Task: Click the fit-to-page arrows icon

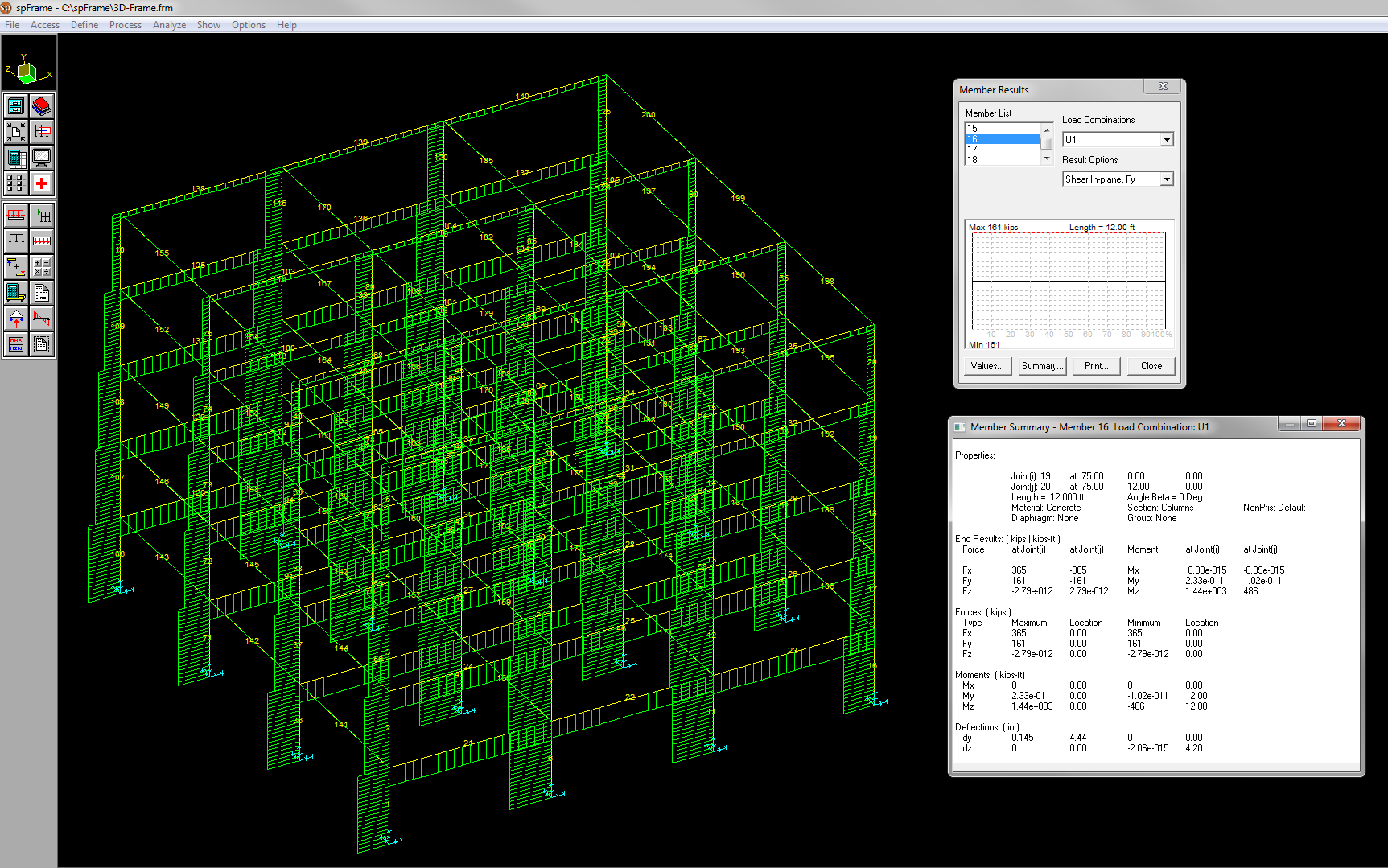Action: 16,132
